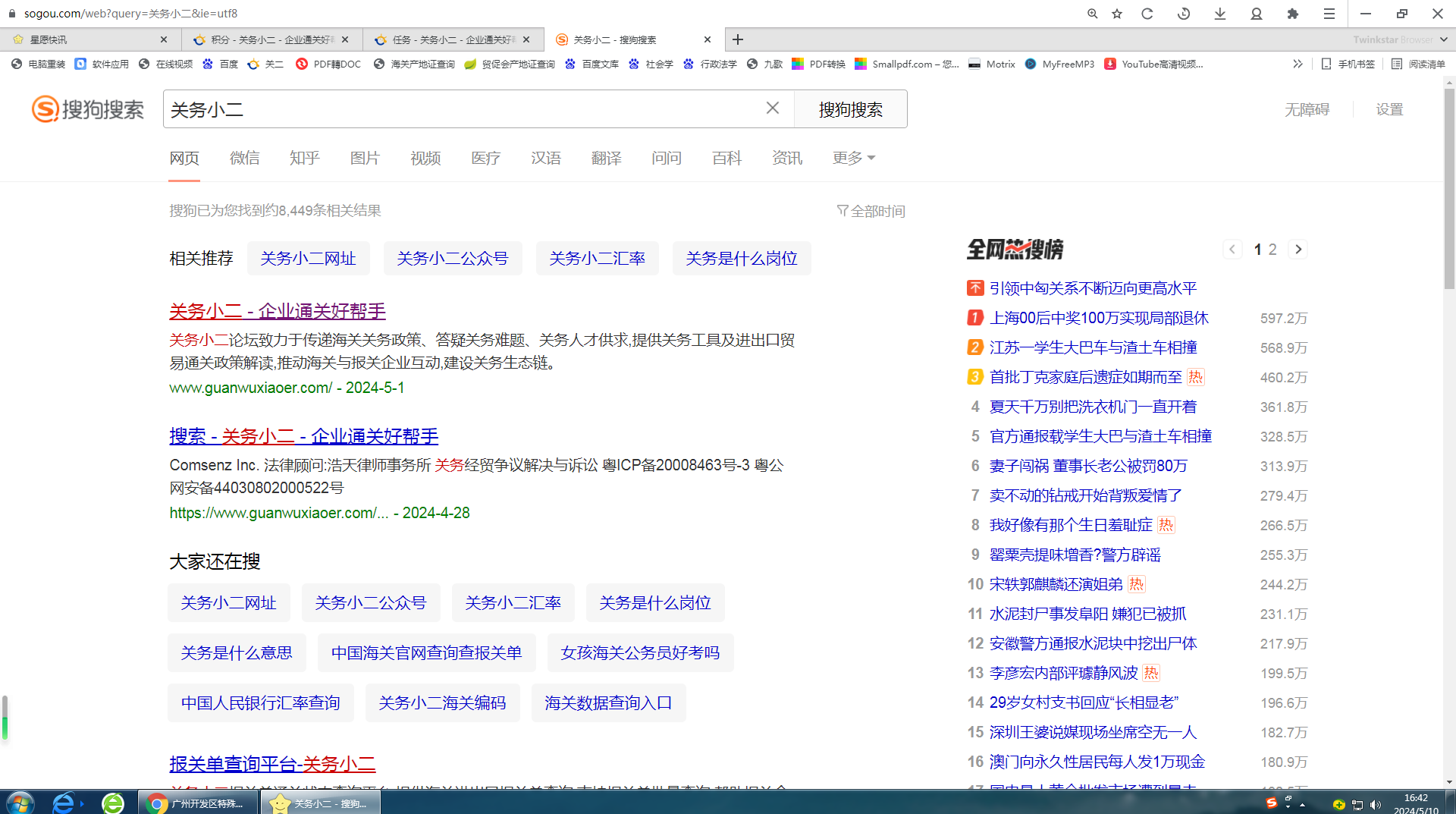Image resolution: width=1456 pixels, height=814 pixels.
Task: Open the 软件应用 bookmark
Action: [x=102, y=64]
